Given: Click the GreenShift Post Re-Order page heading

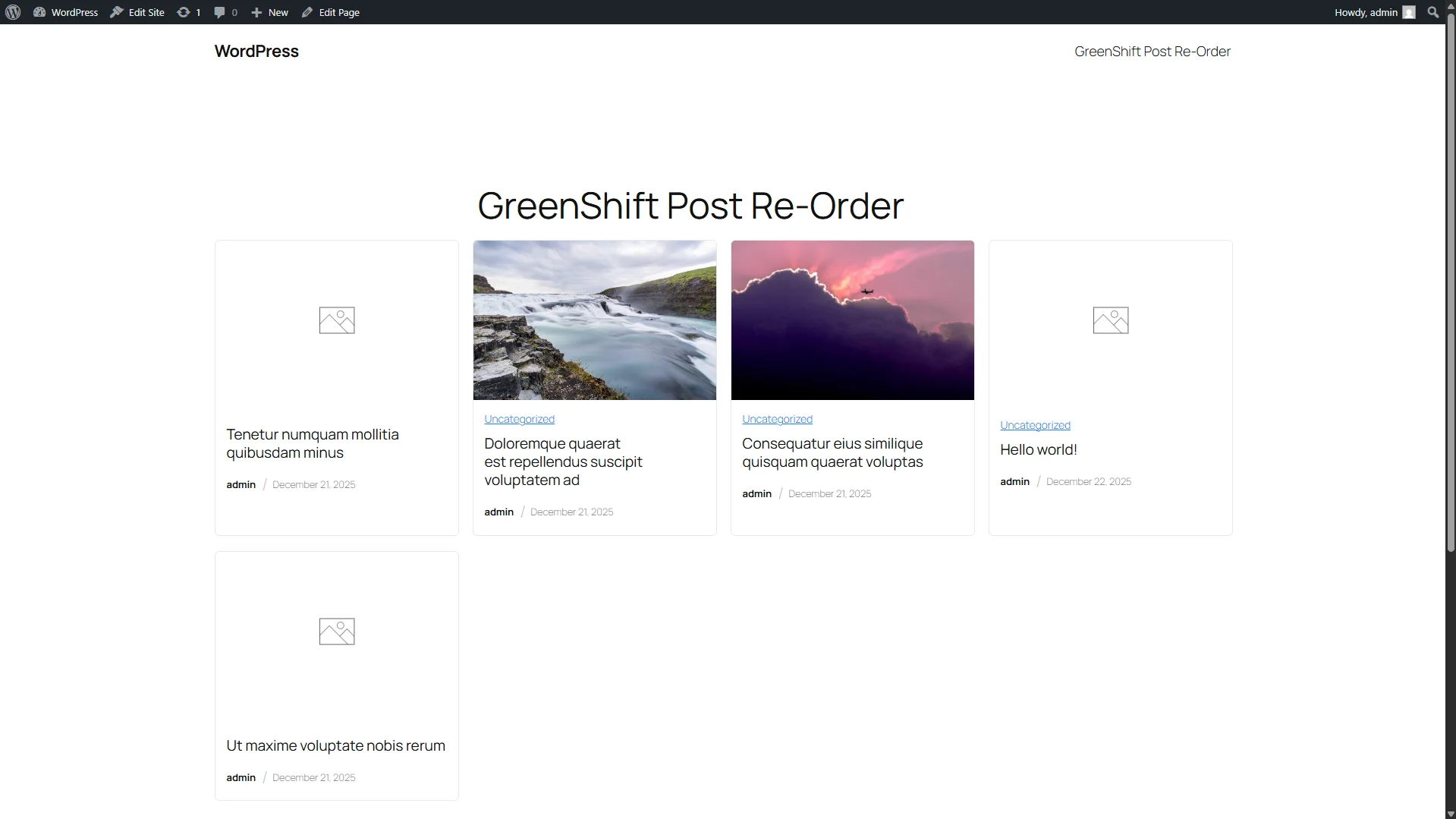Looking at the screenshot, I should tap(690, 206).
